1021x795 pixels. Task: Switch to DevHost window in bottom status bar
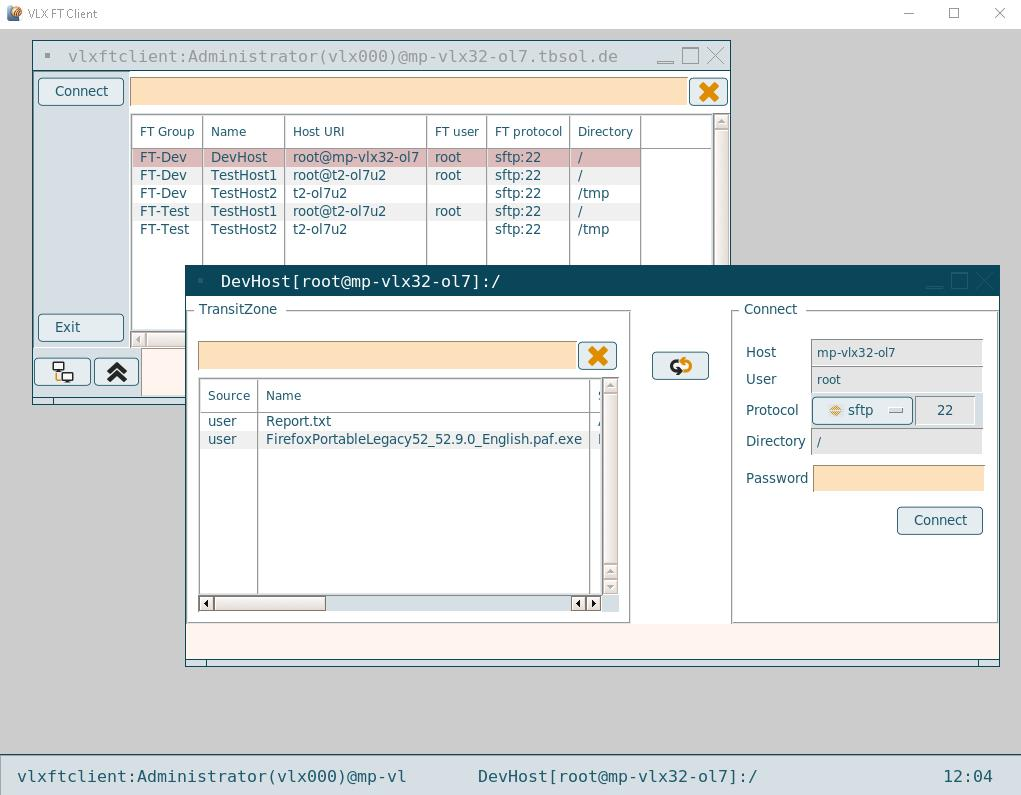[x=617, y=776]
